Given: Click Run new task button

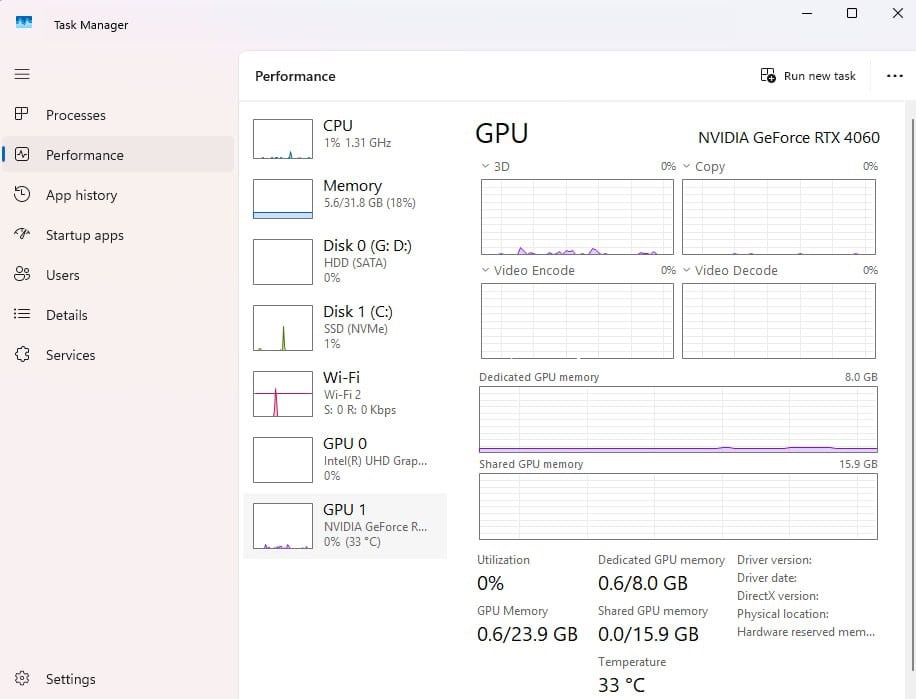Looking at the screenshot, I should point(808,76).
